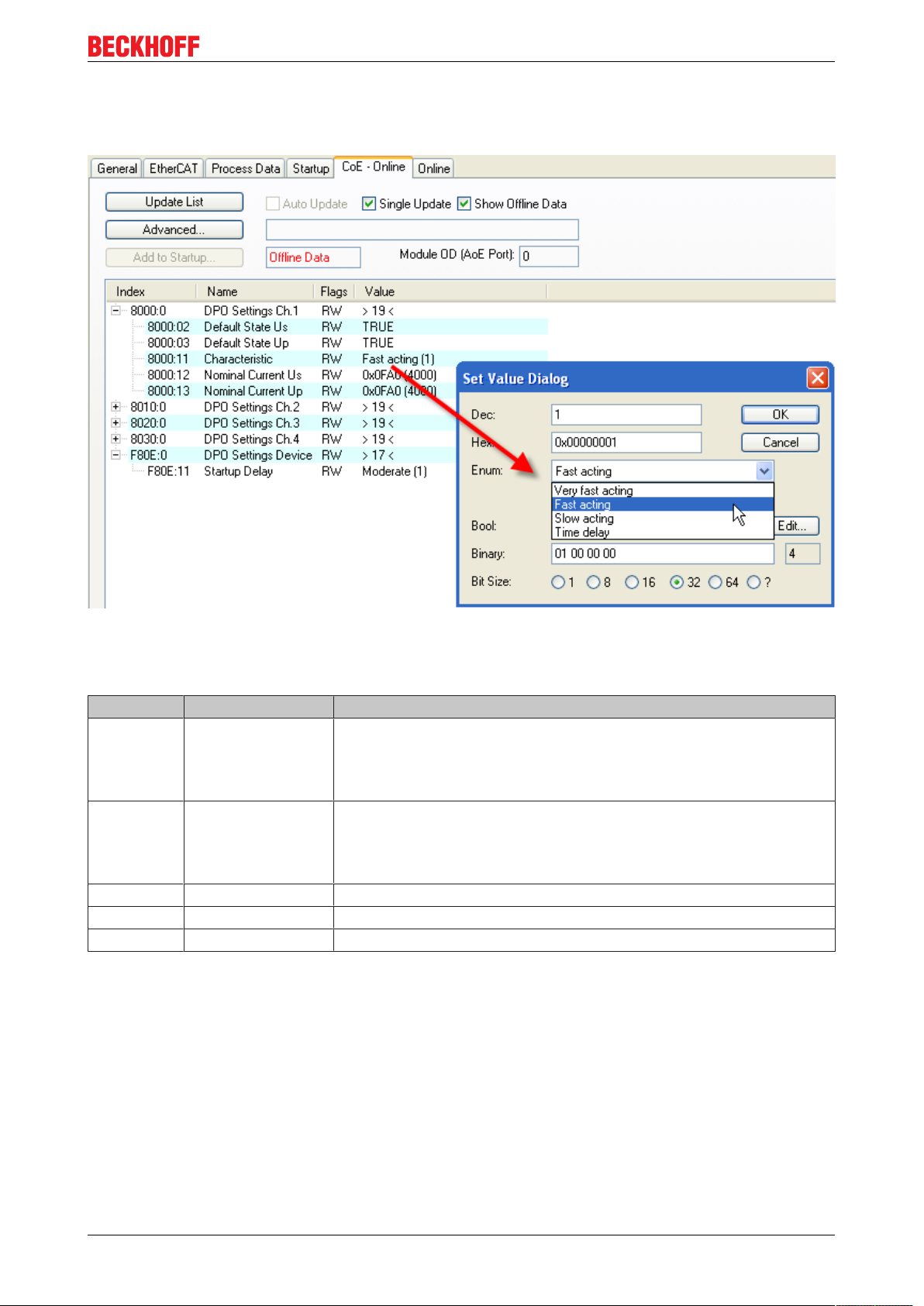
Task: Close the Set Value Dialog window
Action: [817, 378]
